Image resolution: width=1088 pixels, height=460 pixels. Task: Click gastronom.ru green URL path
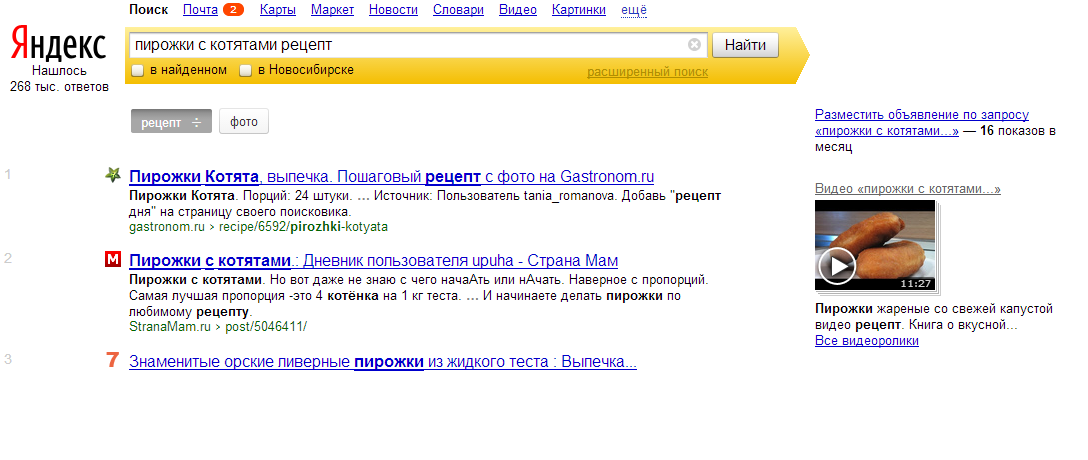258,227
